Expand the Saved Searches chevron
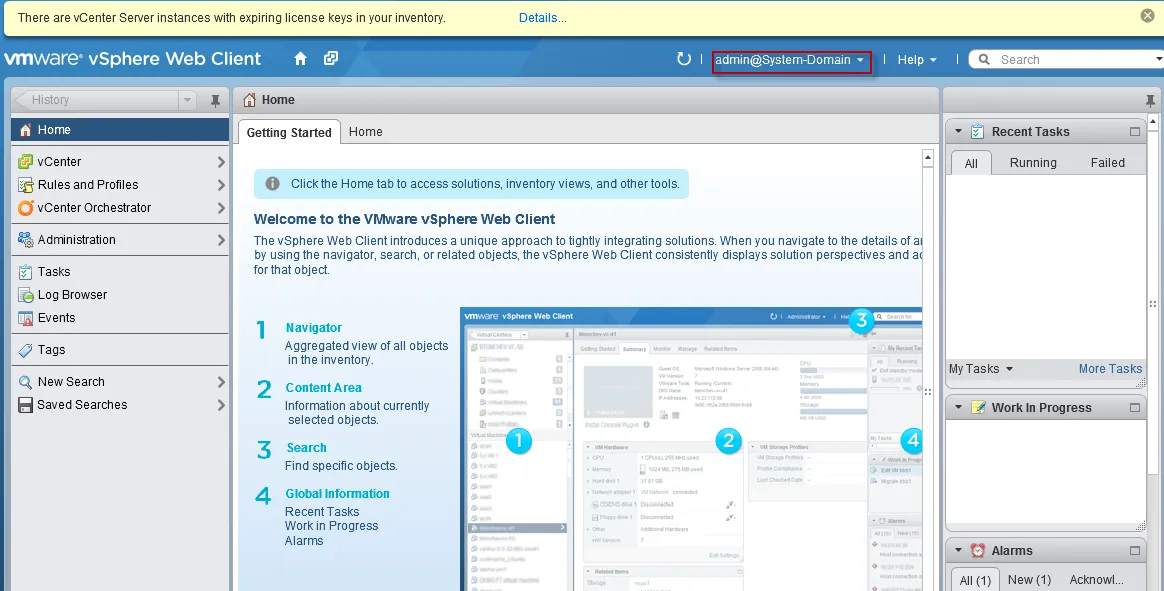The width and height of the screenshot is (1164, 591). (220, 405)
